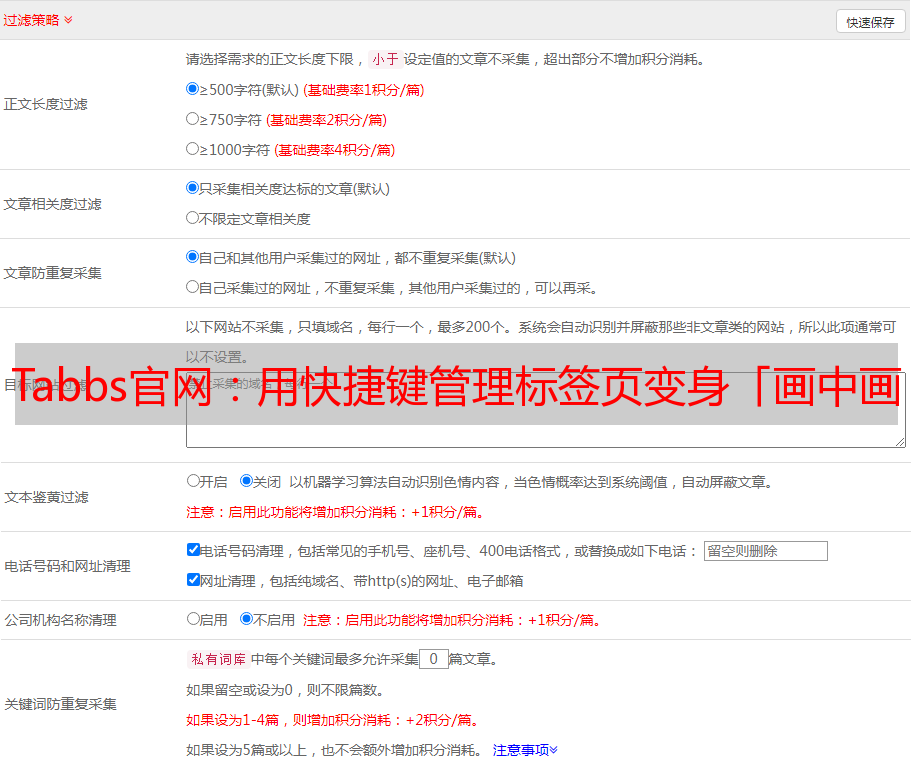Viewport: 912px width, 768px height.
Task: Select 只采集相关度达标的文章 option
Action: pyautogui.click(x=193, y=188)
